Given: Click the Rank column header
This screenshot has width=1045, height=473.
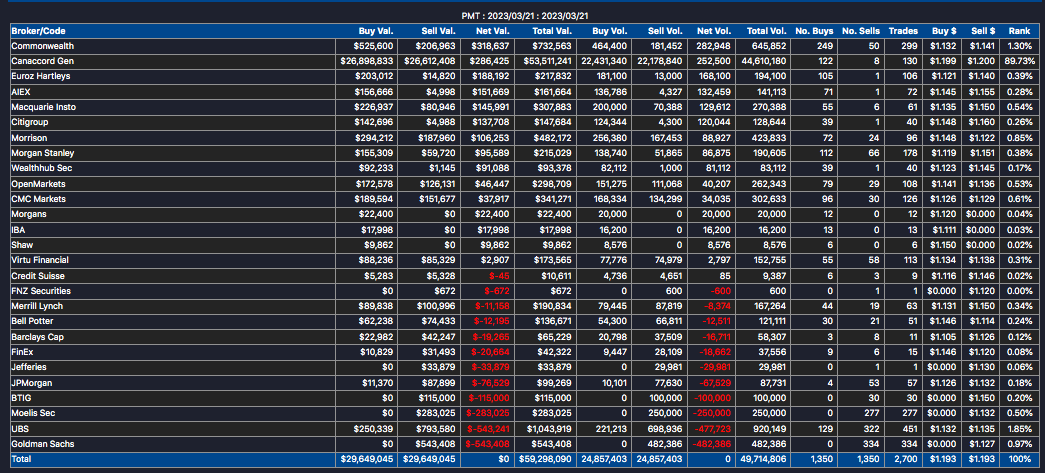Looking at the screenshot, I should pyautogui.click(x=1019, y=31).
